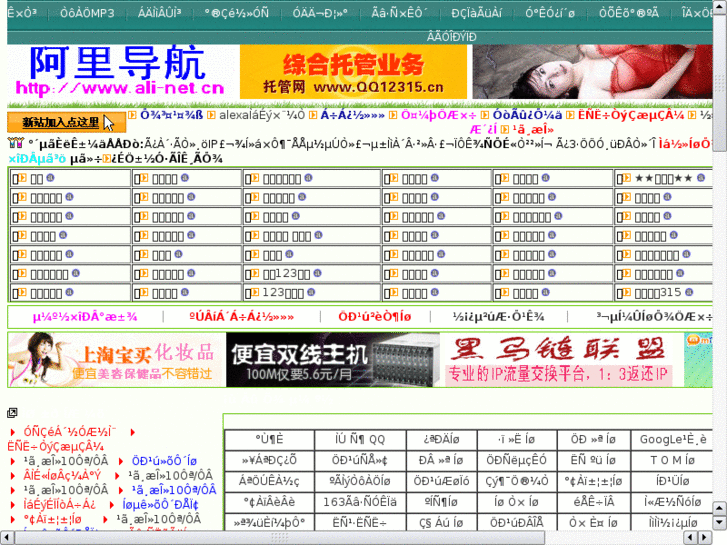Screen dimensions: 727x545
Task: Open the ★★ link in the site table
Action: pos(663,178)
